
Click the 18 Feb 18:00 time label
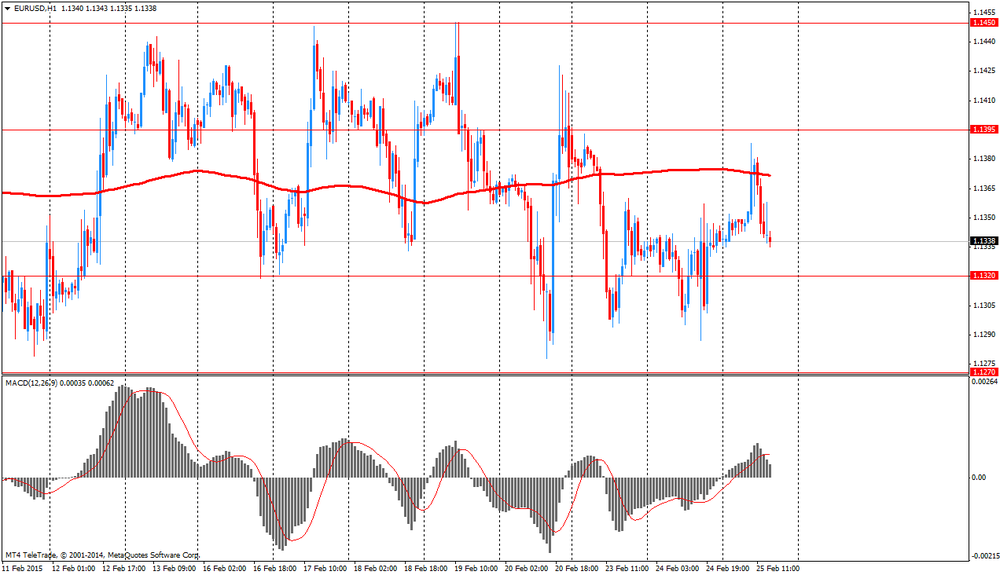(425, 569)
